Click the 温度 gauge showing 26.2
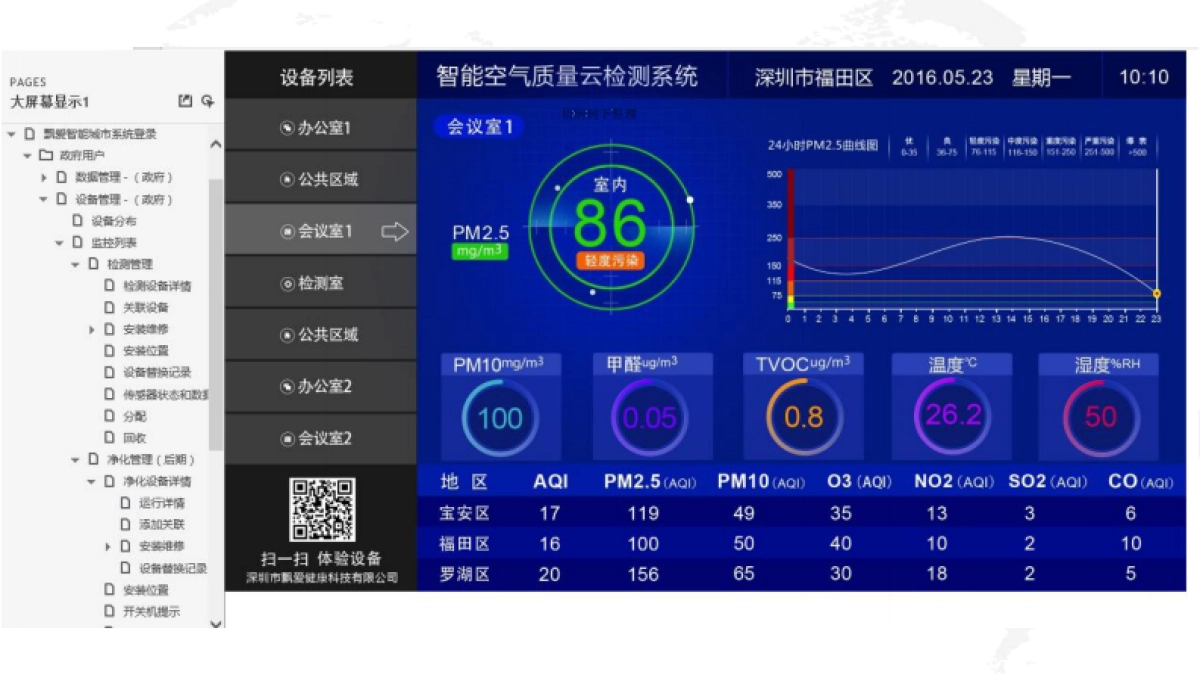The width and height of the screenshot is (1200, 675). pos(950,413)
